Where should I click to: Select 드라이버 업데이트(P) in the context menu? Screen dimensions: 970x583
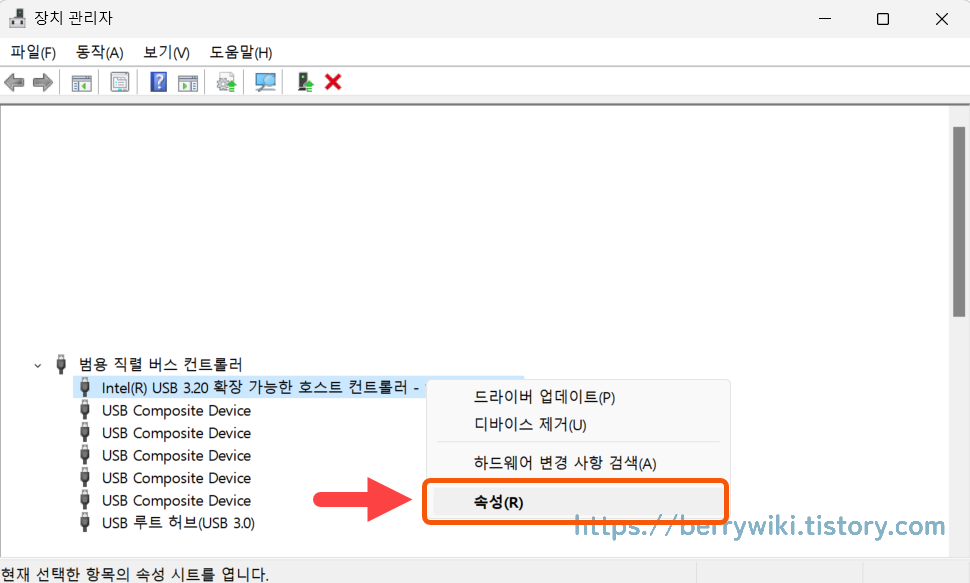pos(547,396)
